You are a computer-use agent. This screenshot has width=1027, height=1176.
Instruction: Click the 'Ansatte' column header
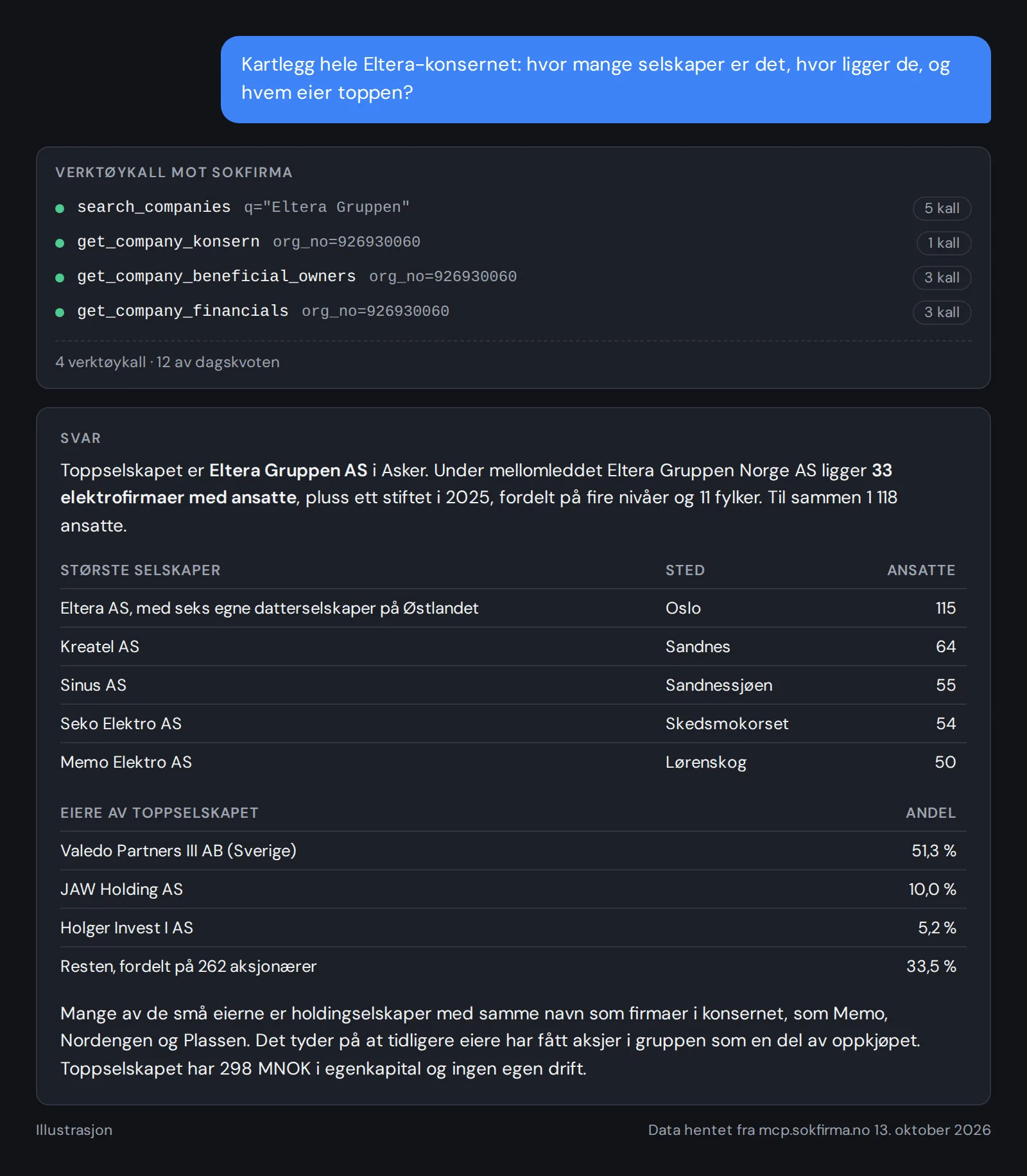point(921,570)
